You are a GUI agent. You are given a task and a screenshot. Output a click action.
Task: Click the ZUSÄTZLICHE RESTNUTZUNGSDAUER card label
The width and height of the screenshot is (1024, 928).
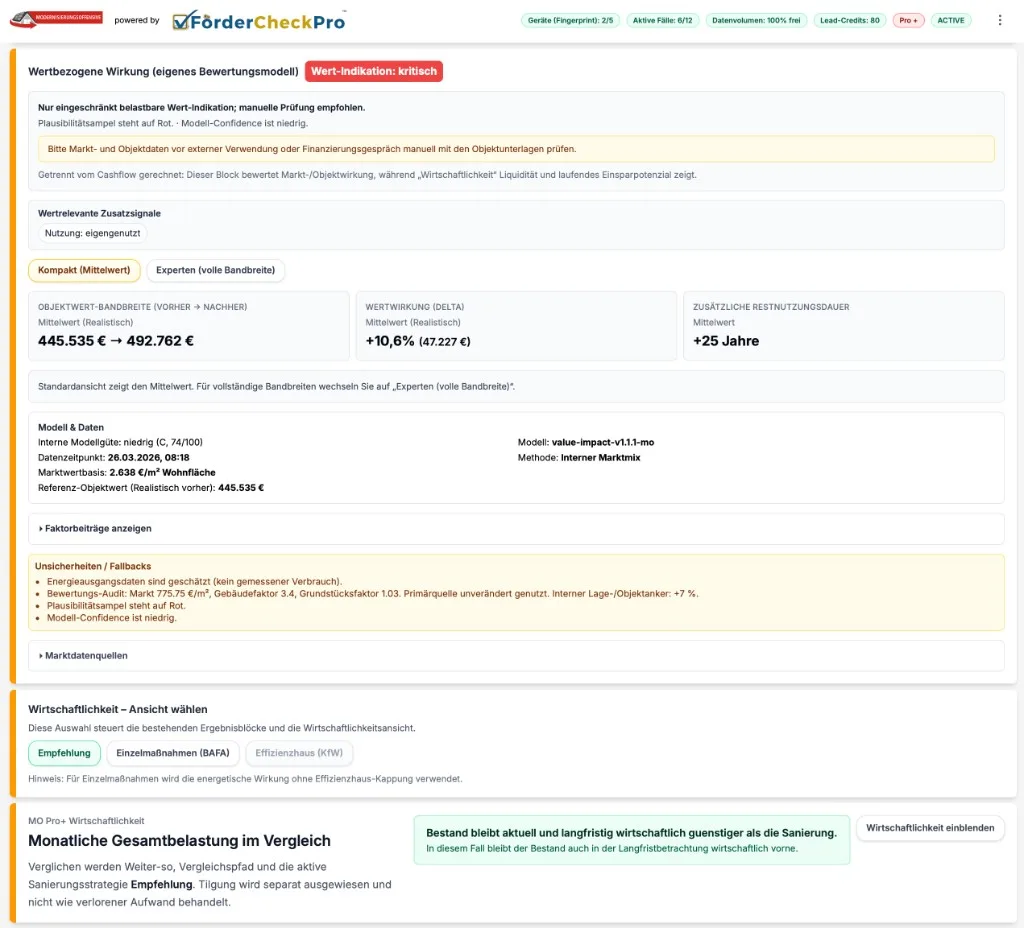click(771, 307)
